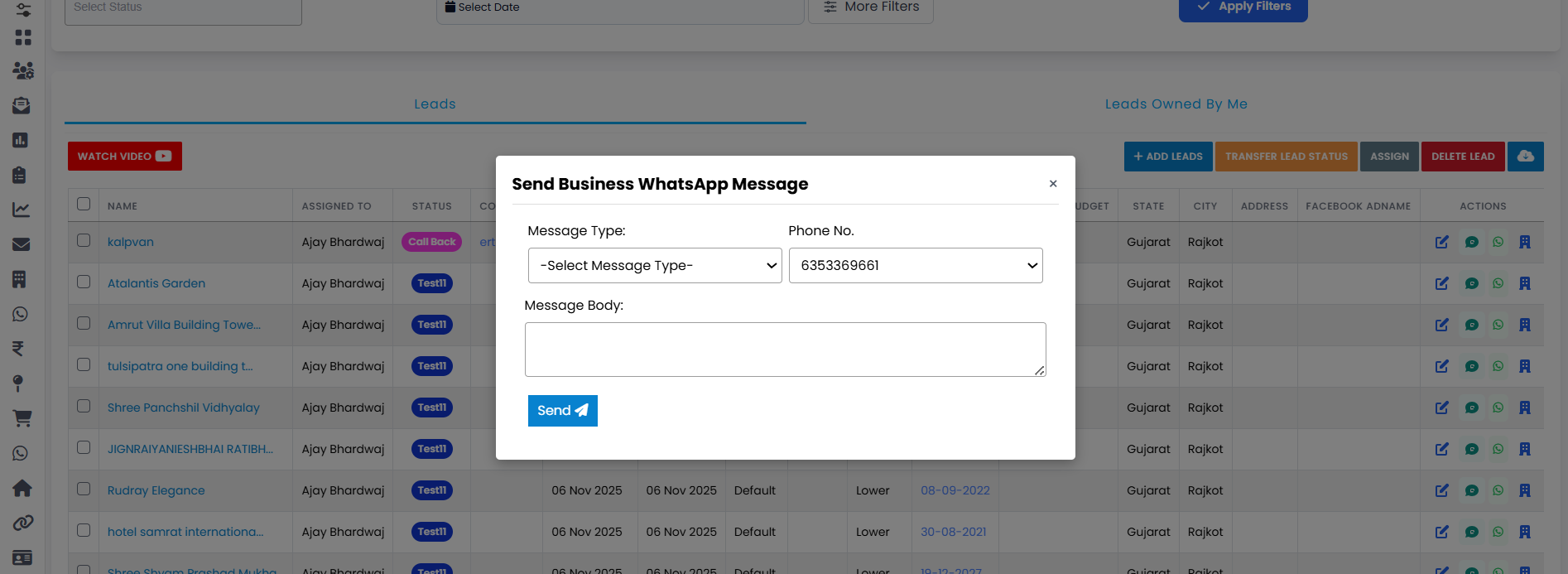Open the clipboard tasks sidebar icon
The image size is (1568, 574).
[x=20, y=175]
